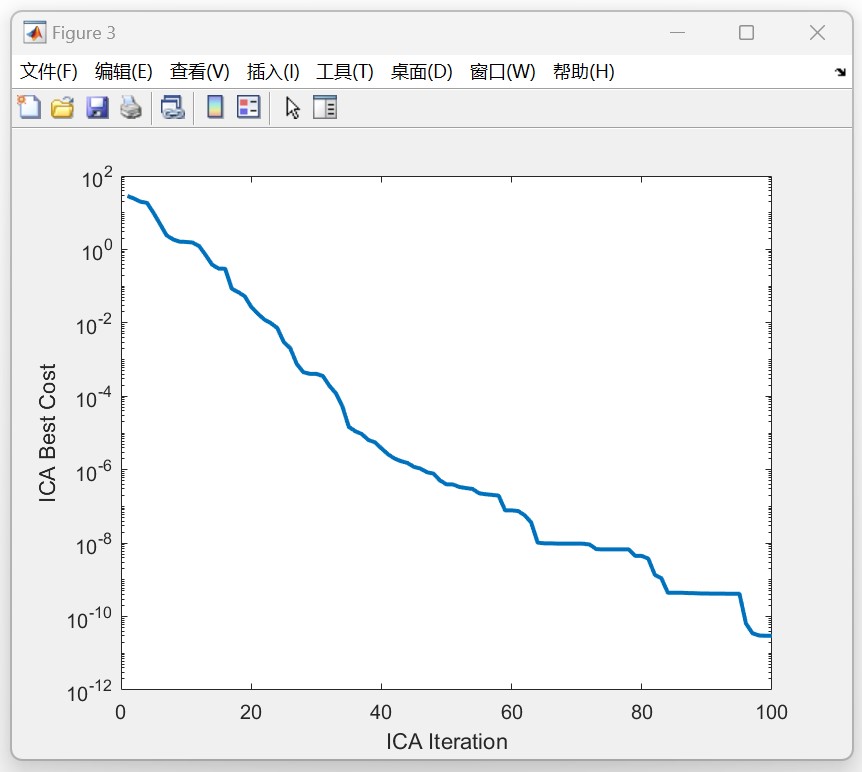Click the x-axis tick label 80
The width and height of the screenshot is (862, 772).
click(x=642, y=713)
